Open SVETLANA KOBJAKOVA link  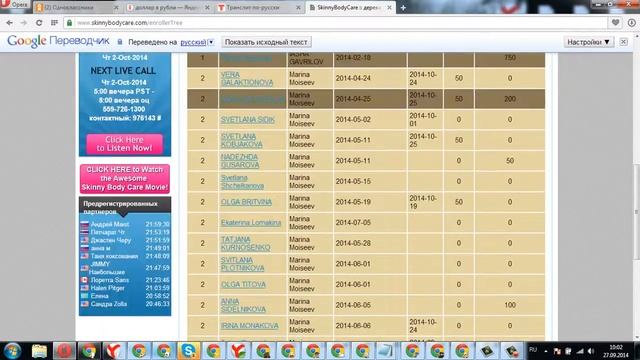pos(242,140)
